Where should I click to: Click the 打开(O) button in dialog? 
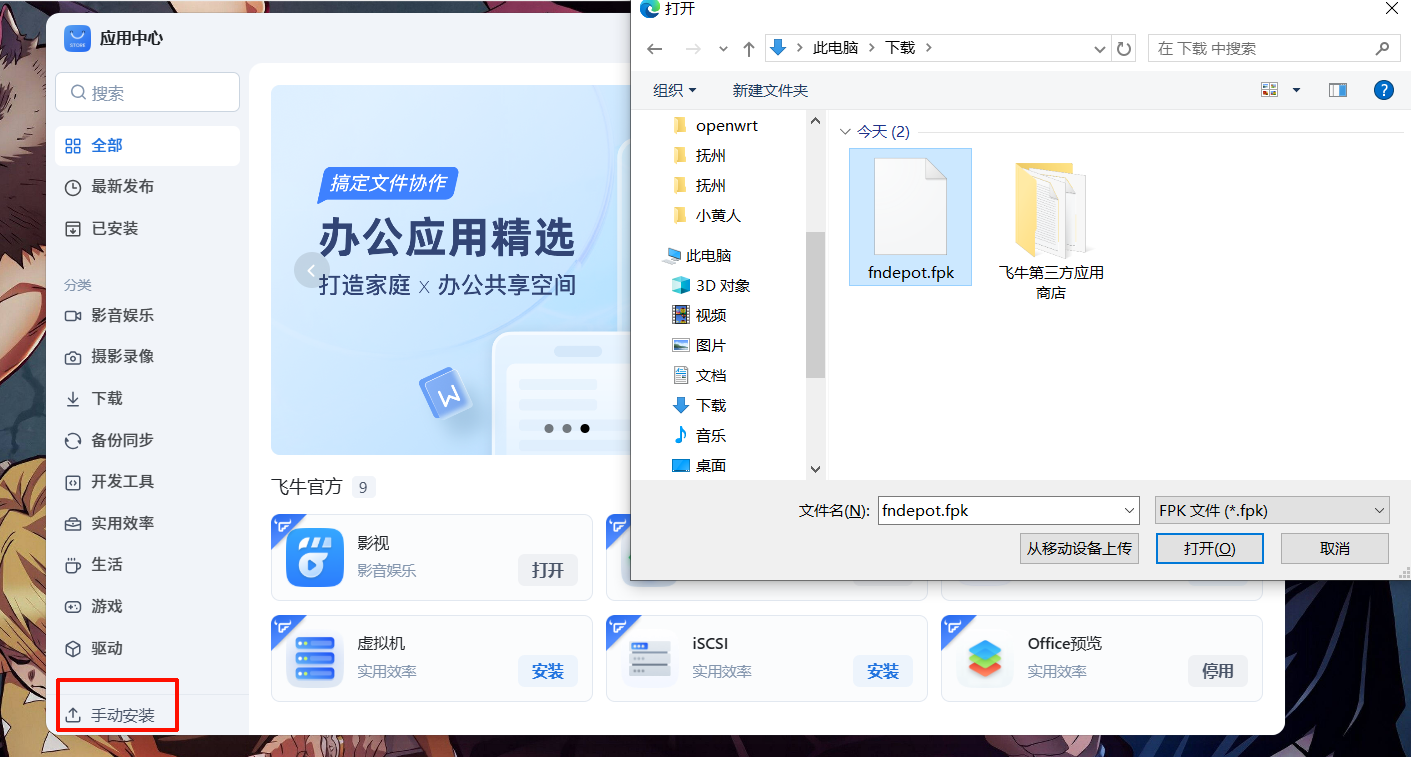coord(1210,549)
